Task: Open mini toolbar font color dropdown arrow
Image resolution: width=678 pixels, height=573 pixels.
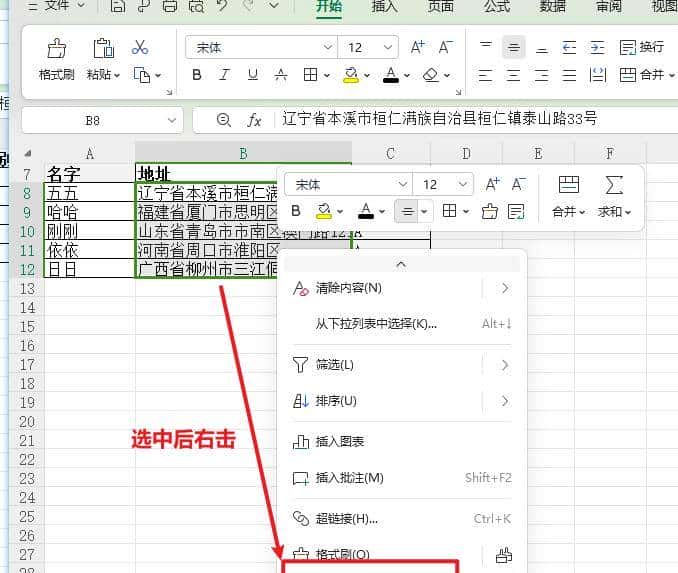Action: (x=382, y=211)
